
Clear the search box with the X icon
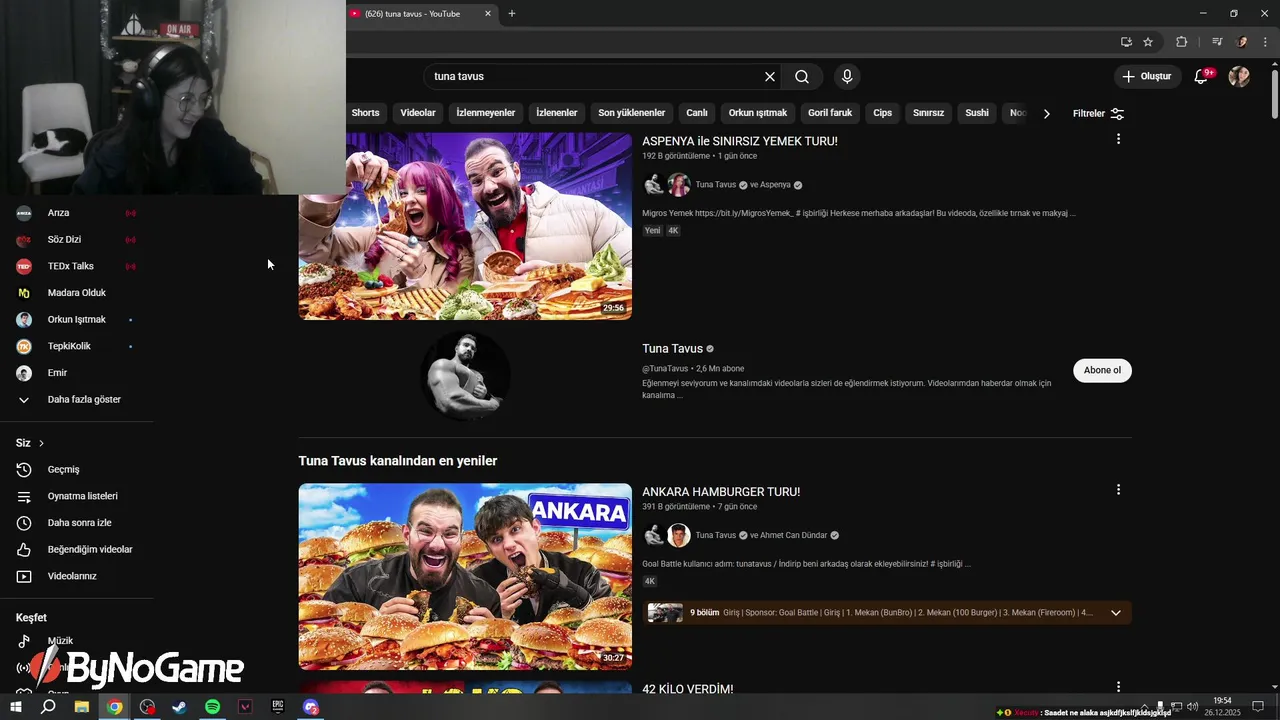770,77
